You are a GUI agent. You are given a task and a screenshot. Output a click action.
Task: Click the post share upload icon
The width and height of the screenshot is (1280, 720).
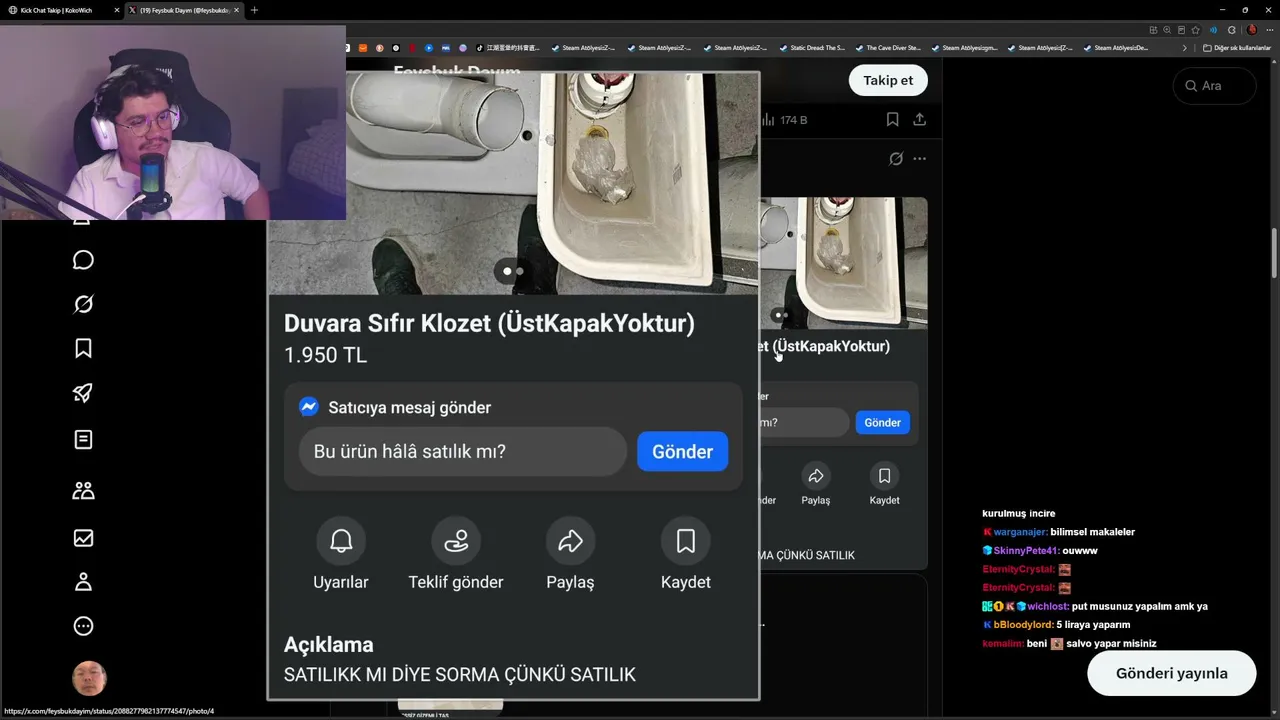click(x=919, y=120)
